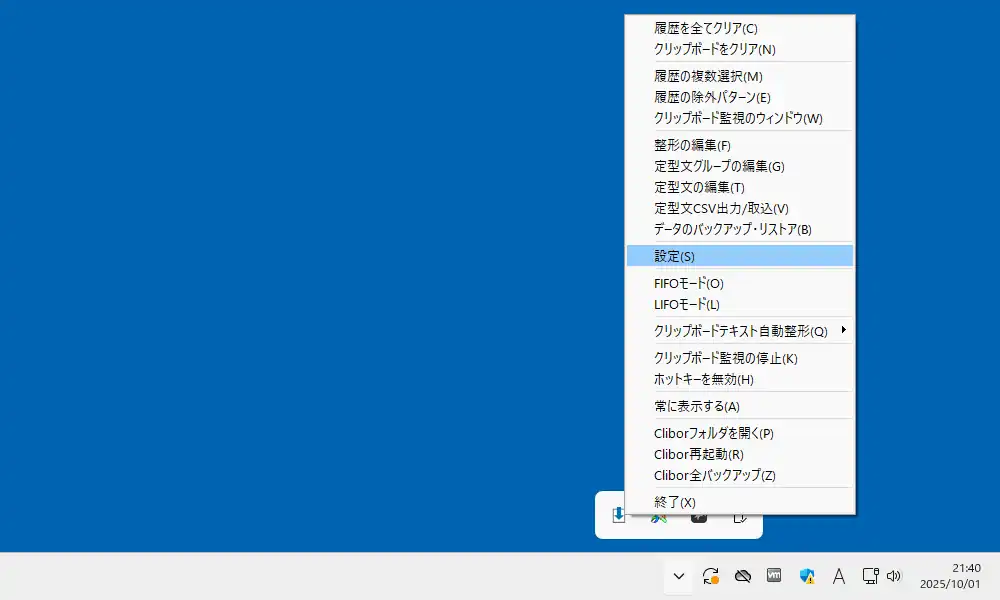Click the VMware Tools tray icon
The width and height of the screenshot is (1000, 600).
point(774,575)
